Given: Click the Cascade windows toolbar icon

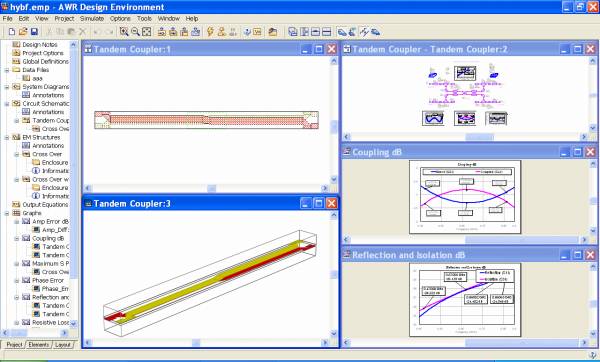Looking at the screenshot, I should coord(293,32).
